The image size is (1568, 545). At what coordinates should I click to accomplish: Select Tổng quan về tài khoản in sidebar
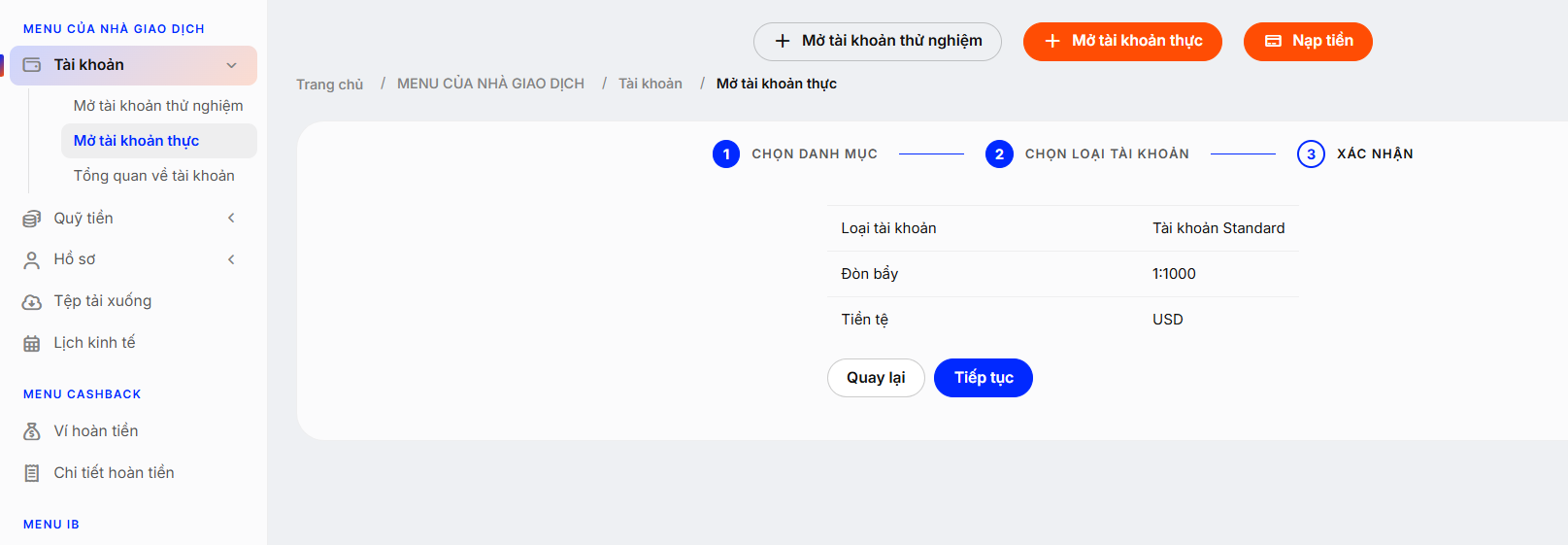[154, 176]
